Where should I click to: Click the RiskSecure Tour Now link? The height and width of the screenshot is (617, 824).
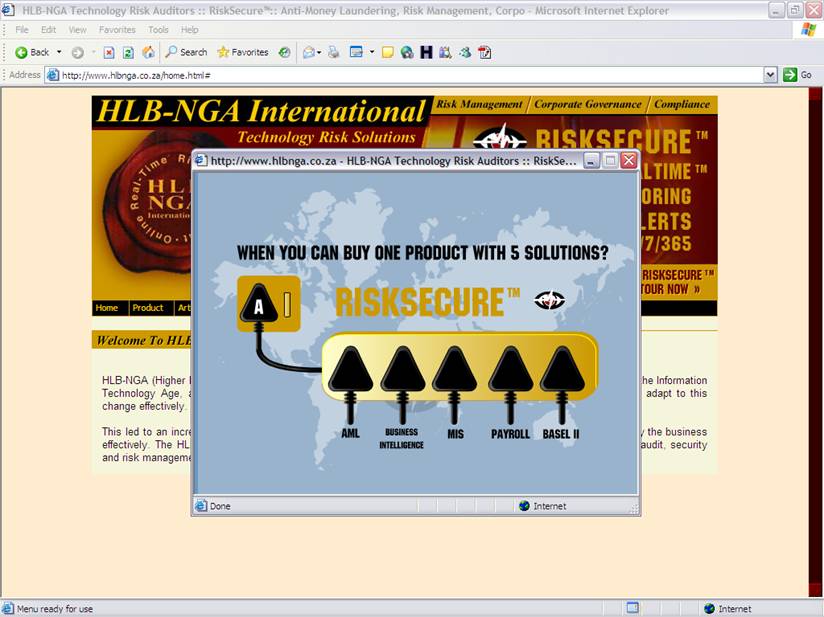[x=678, y=282]
